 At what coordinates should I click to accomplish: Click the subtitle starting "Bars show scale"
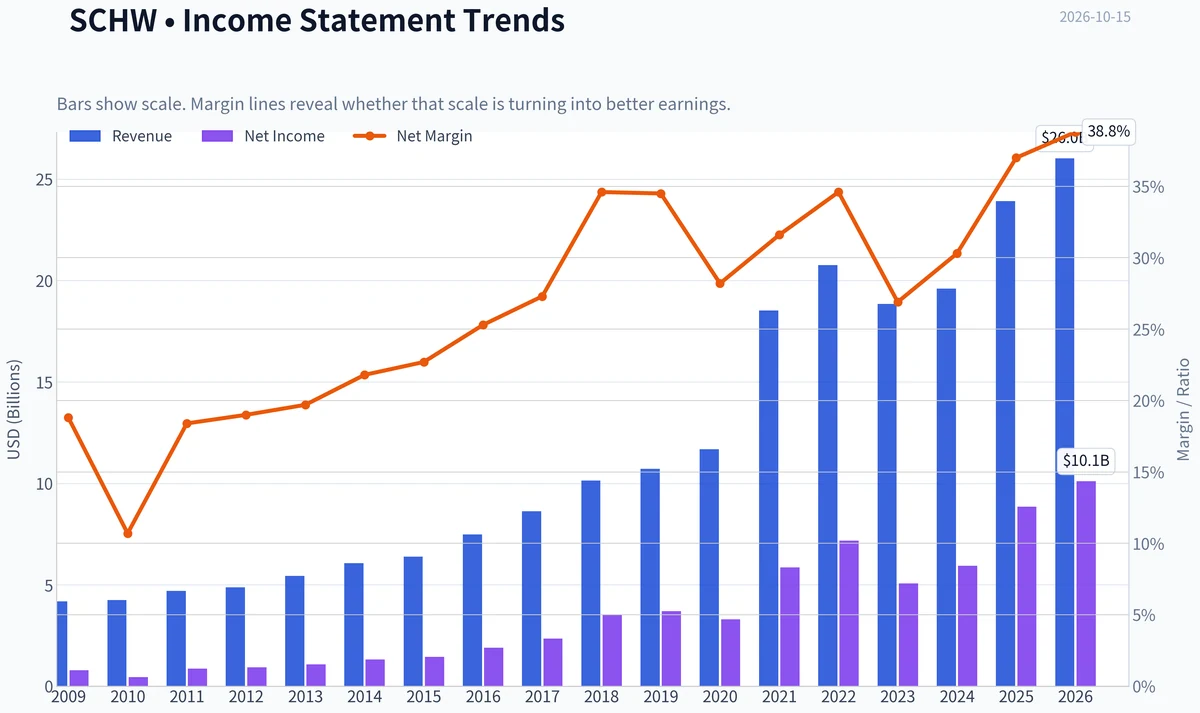394,104
